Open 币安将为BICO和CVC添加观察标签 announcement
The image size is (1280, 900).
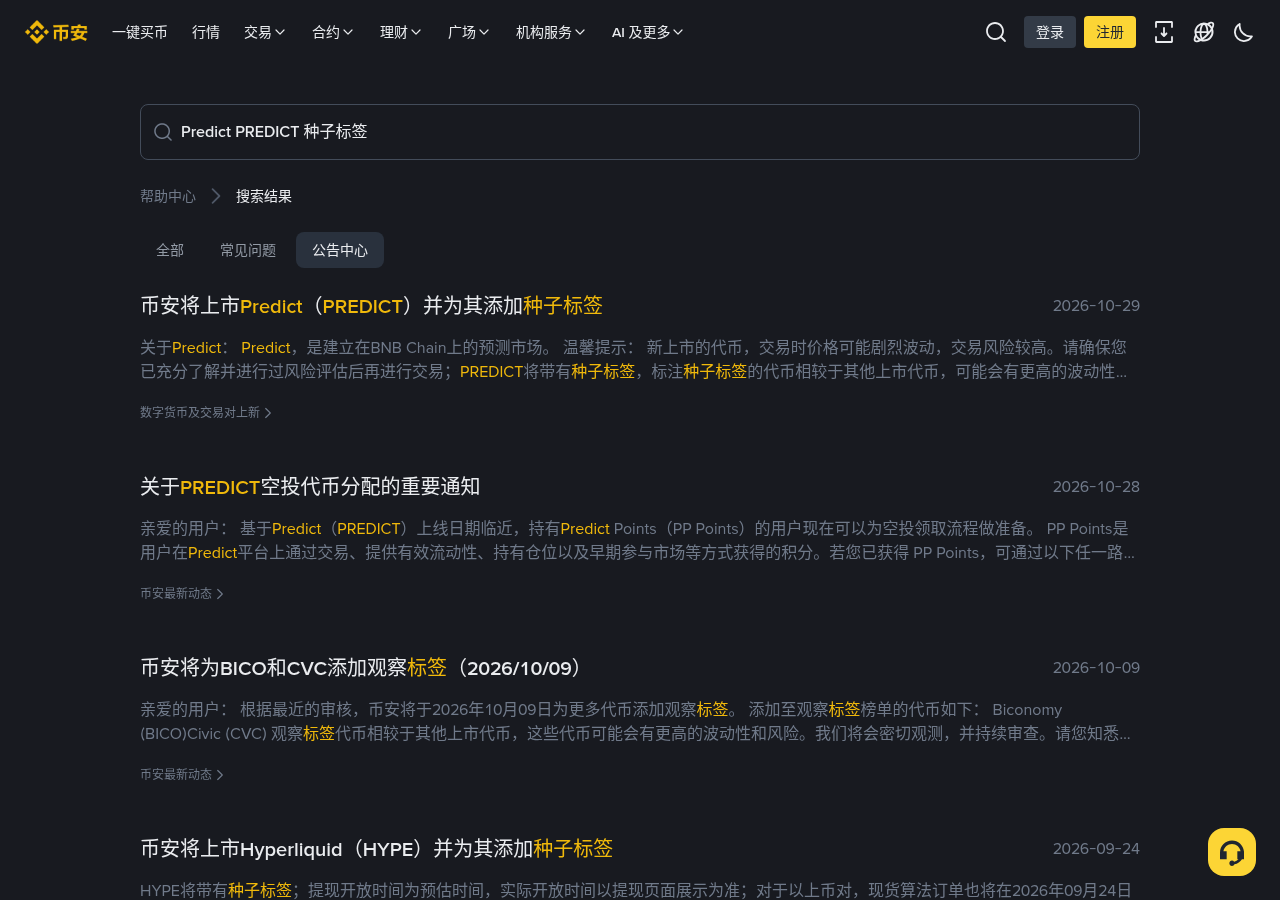[x=363, y=668]
